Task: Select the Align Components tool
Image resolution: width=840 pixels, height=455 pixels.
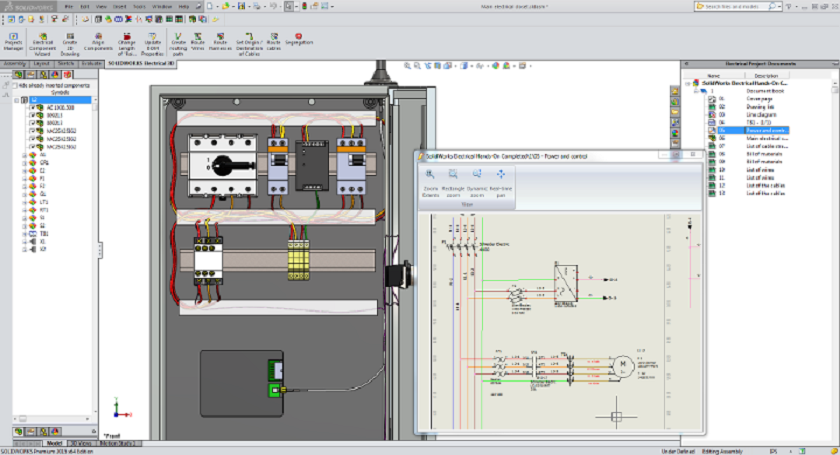Action: coord(98,42)
